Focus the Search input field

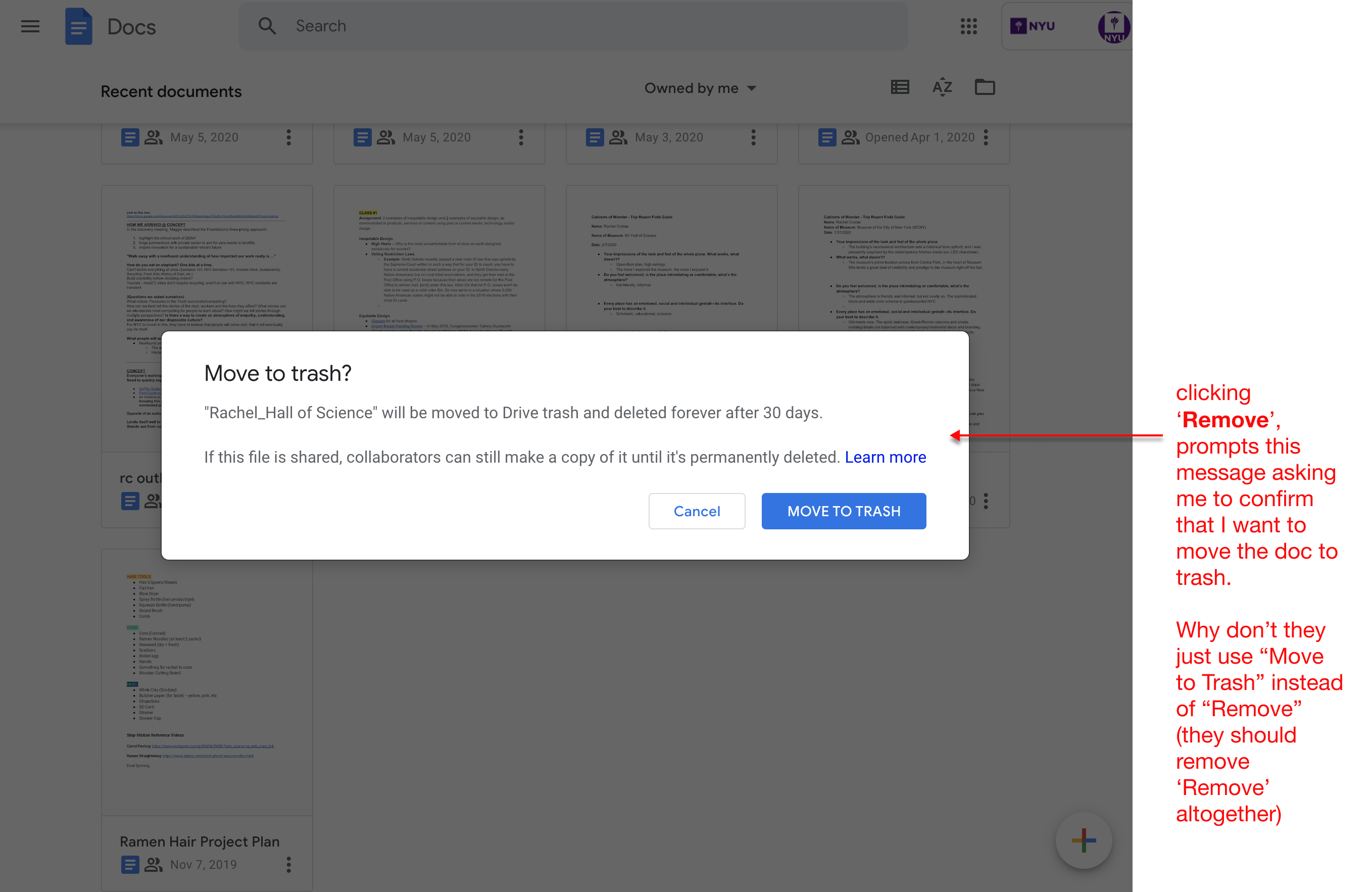573,26
